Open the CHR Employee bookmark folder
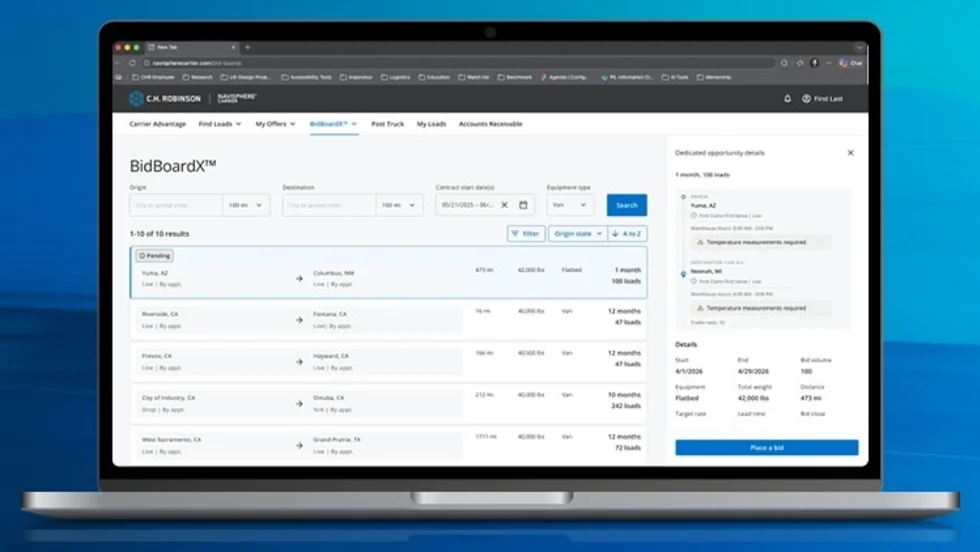Image resolution: width=980 pixels, height=552 pixels. pos(153,78)
